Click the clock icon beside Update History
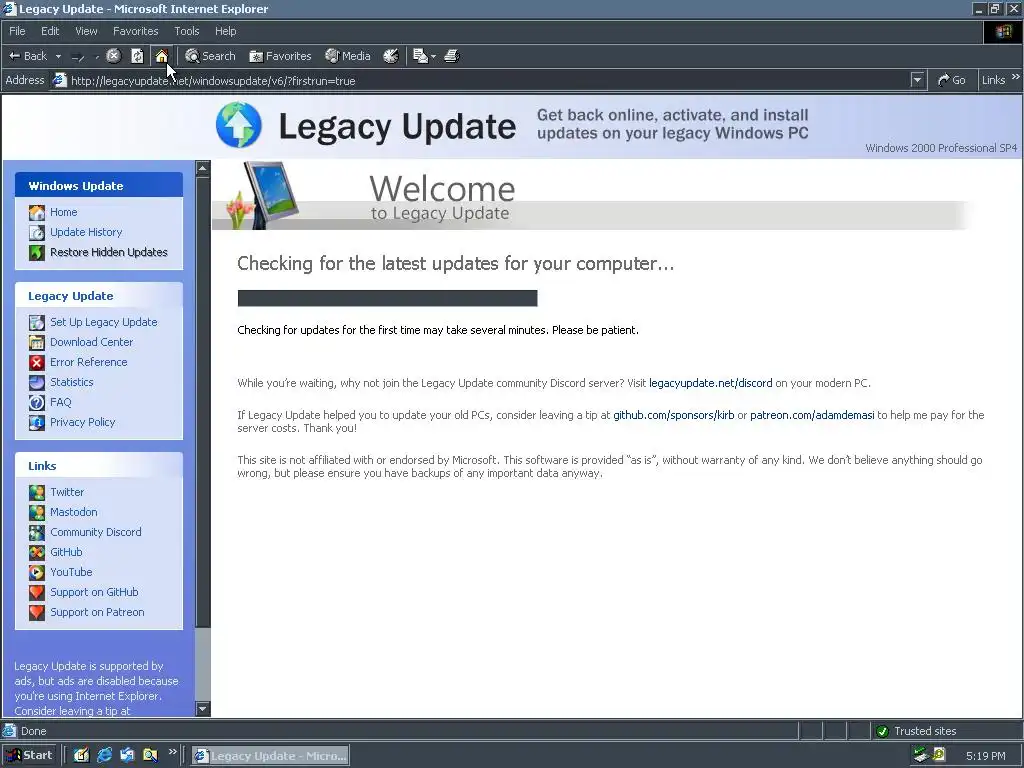 (37, 232)
